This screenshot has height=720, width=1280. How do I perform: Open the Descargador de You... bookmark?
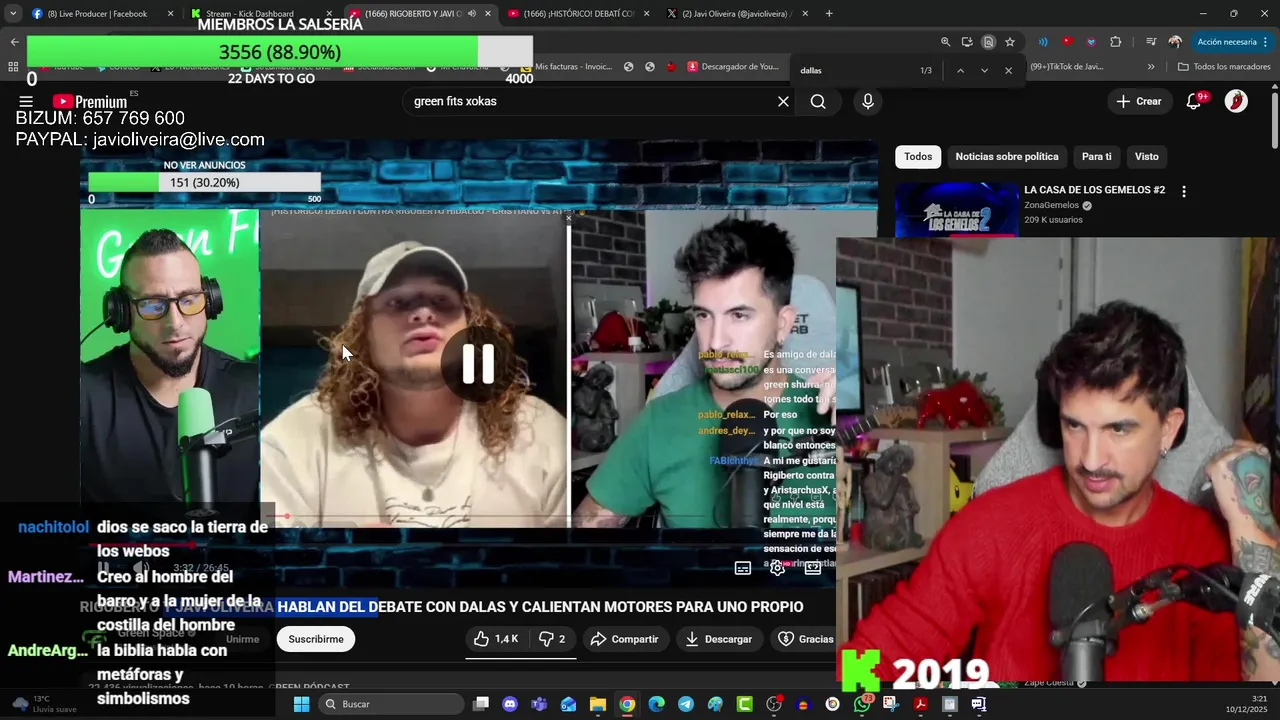coord(733,67)
